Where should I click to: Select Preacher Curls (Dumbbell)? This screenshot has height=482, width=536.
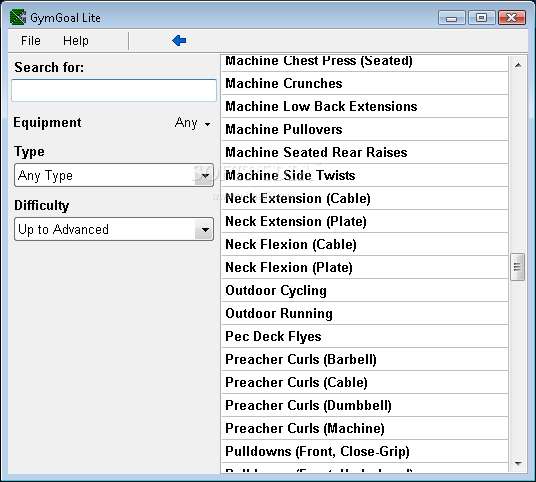[x=365, y=405]
